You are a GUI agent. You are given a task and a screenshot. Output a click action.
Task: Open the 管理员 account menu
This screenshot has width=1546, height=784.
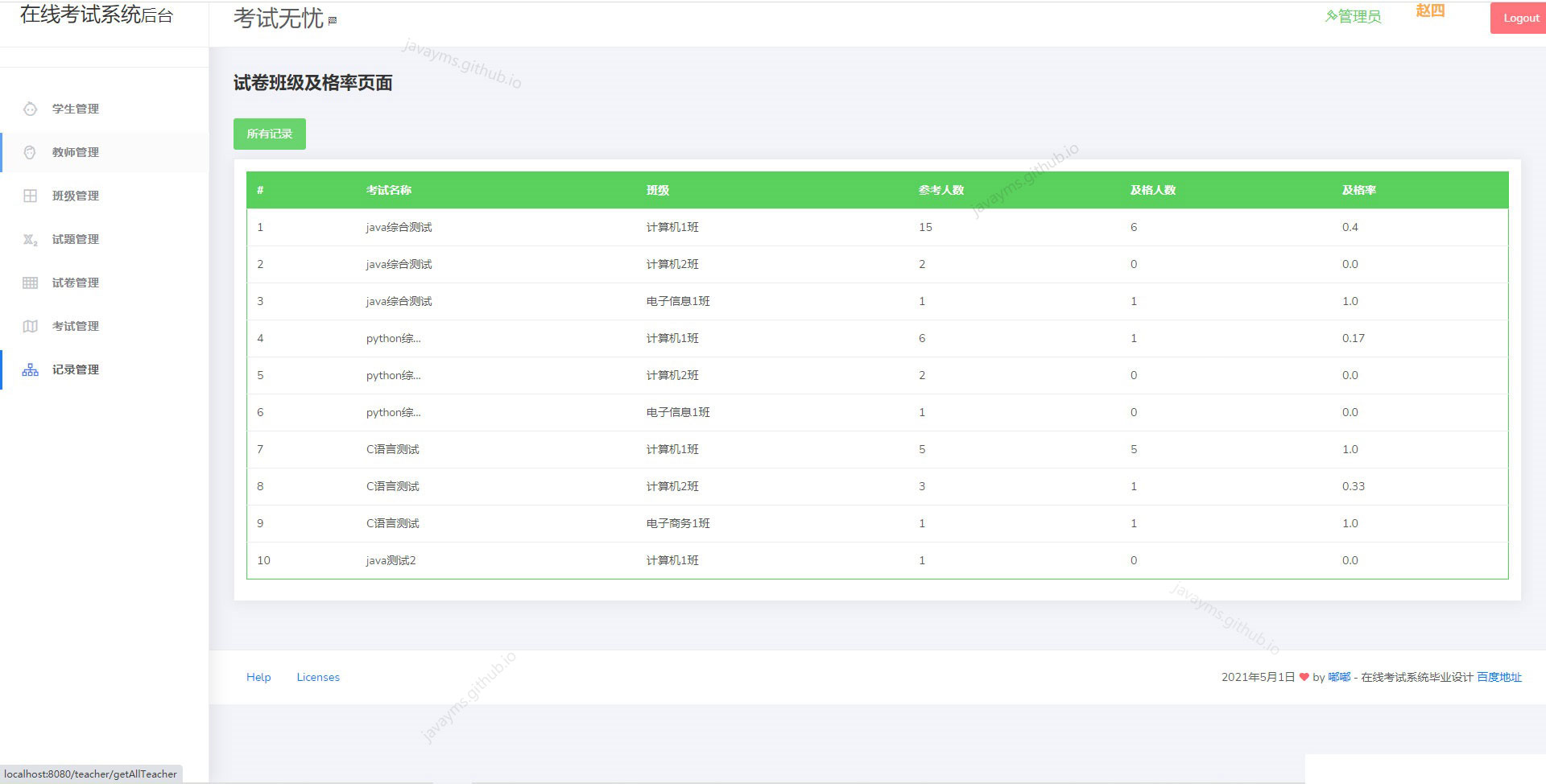pyautogui.click(x=1359, y=14)
